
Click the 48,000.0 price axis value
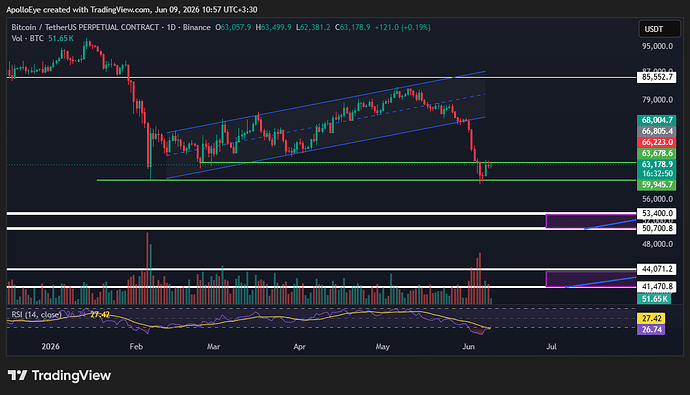point(657,244)
